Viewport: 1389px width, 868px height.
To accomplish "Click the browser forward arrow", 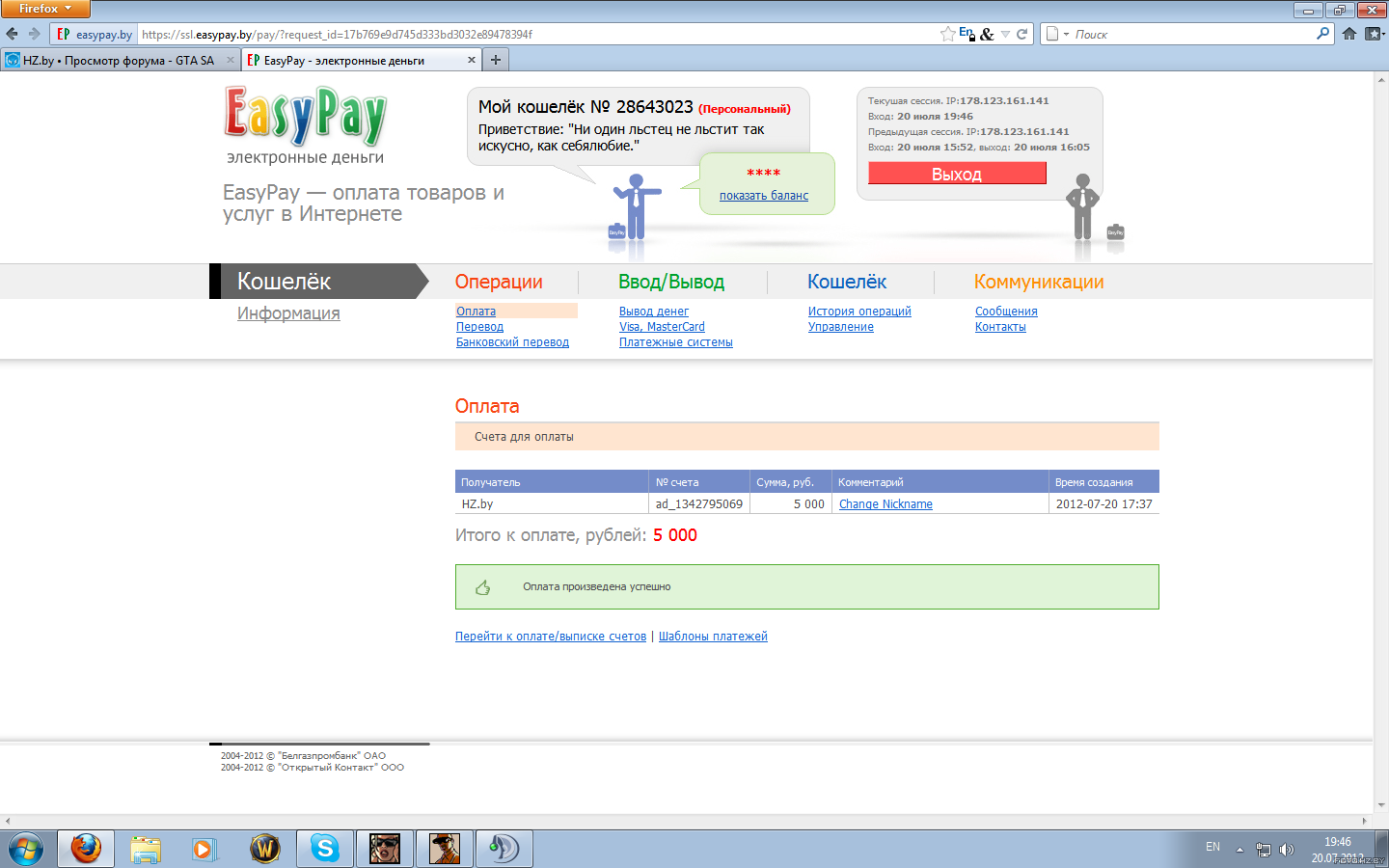I will pos(35,34).
